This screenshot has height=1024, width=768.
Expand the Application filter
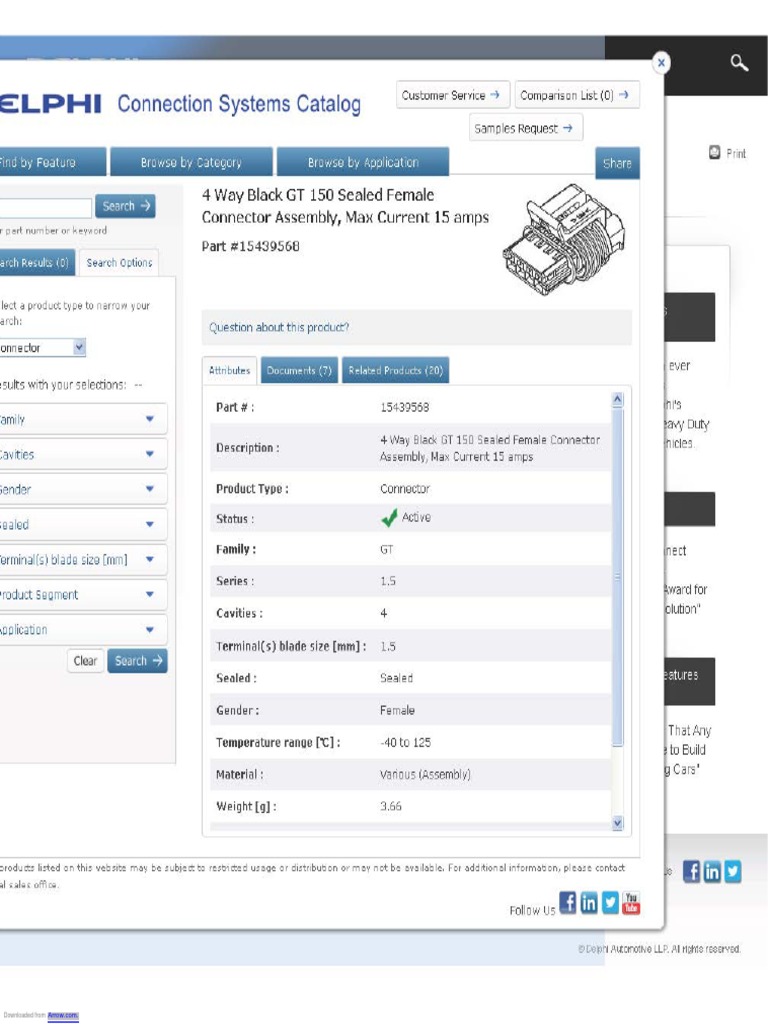[x=83, y=630]
